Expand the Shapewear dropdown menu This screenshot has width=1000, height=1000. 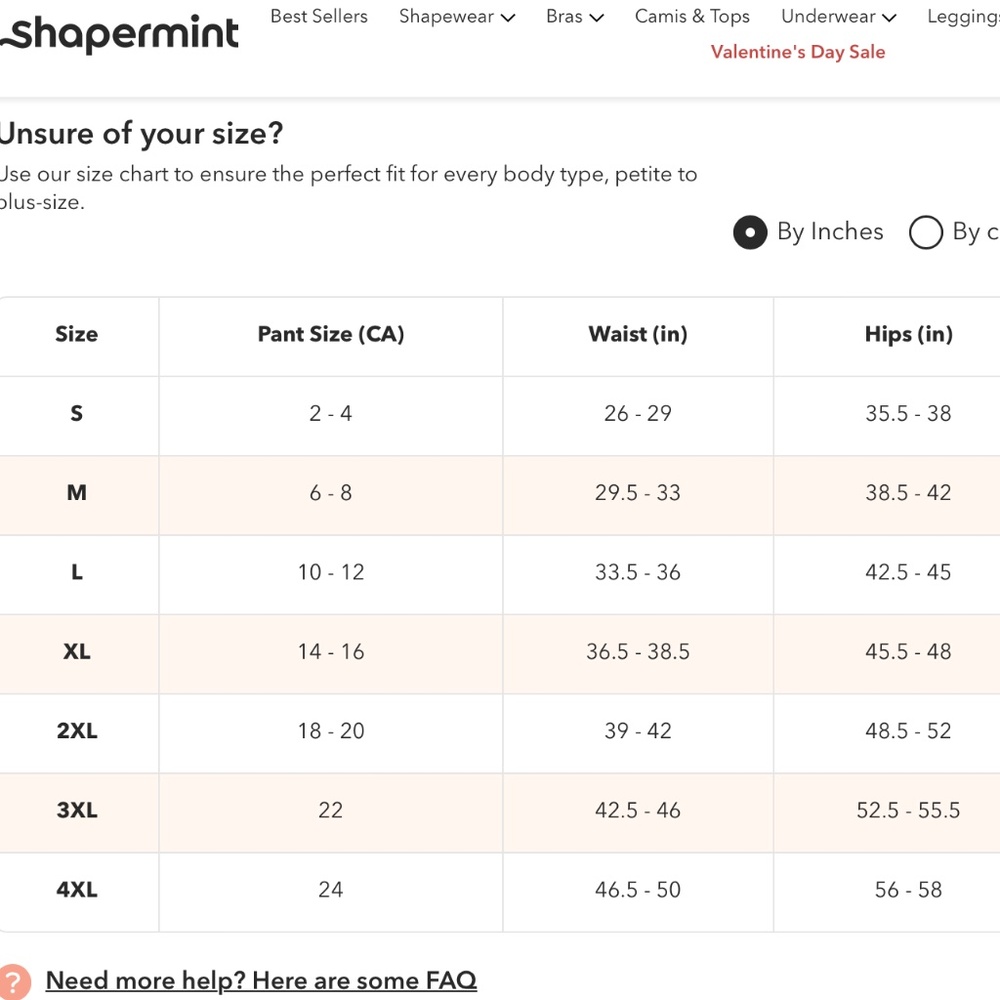457,17
